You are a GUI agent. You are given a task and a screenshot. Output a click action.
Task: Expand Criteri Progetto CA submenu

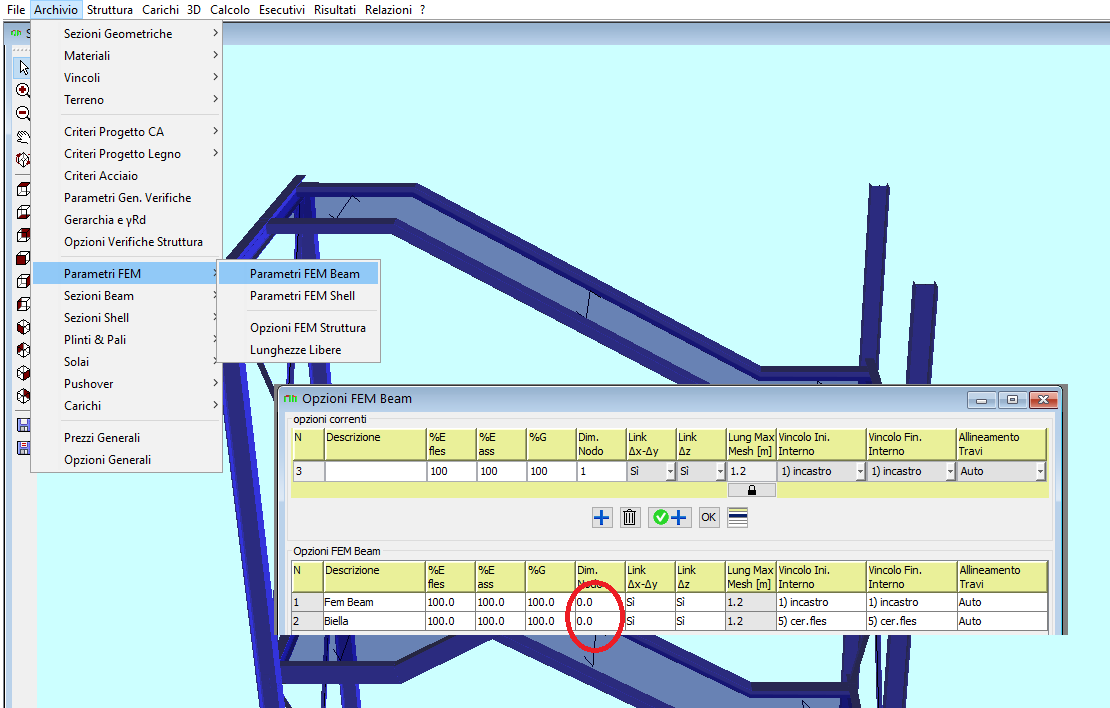pyautogui.click(x=127, y=132)
